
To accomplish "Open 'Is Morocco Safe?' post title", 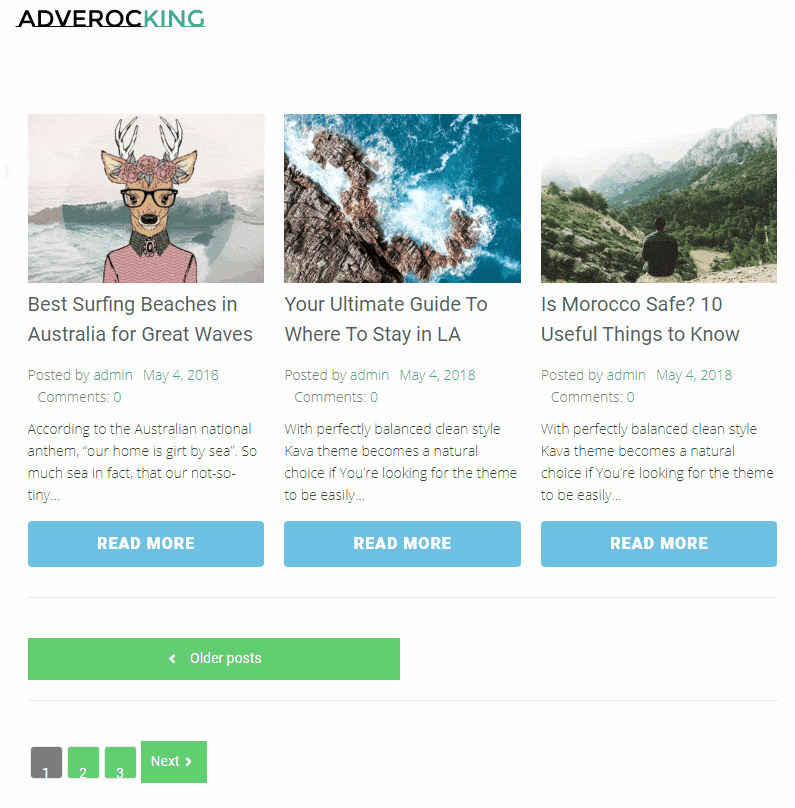I will click(x=640, y=319).
